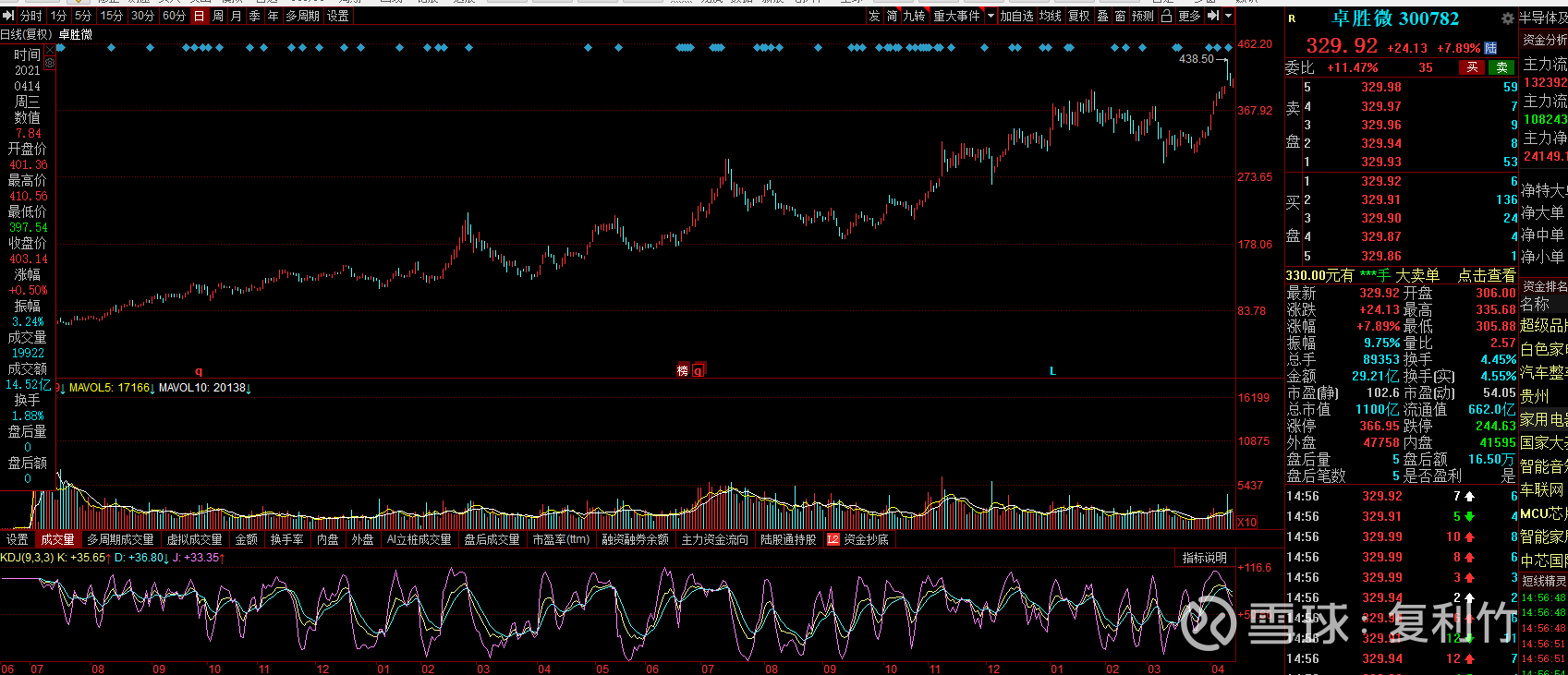Select the 1分 period tab
Screen dimensions: 1568x675
pyautogui.click(x=59, y=16)
